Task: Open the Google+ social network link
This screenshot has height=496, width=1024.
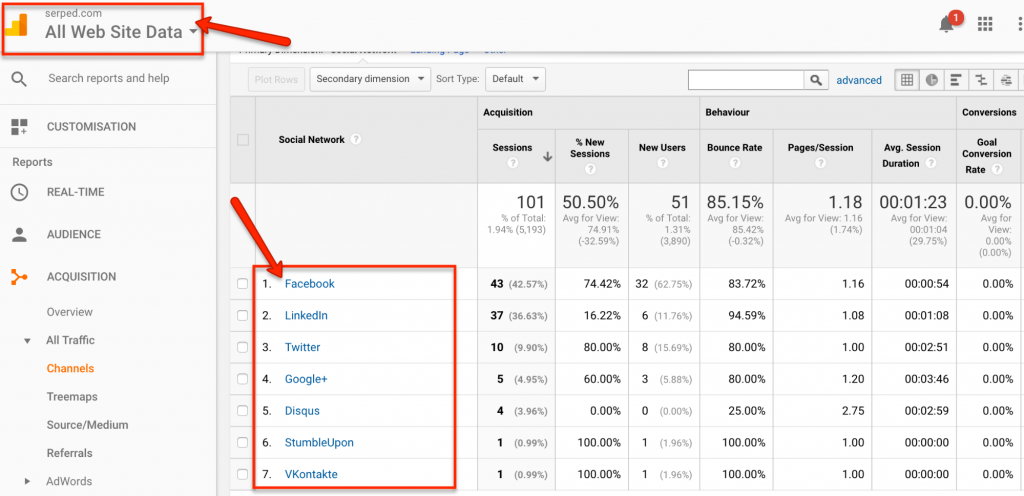Action: point(306,379)
